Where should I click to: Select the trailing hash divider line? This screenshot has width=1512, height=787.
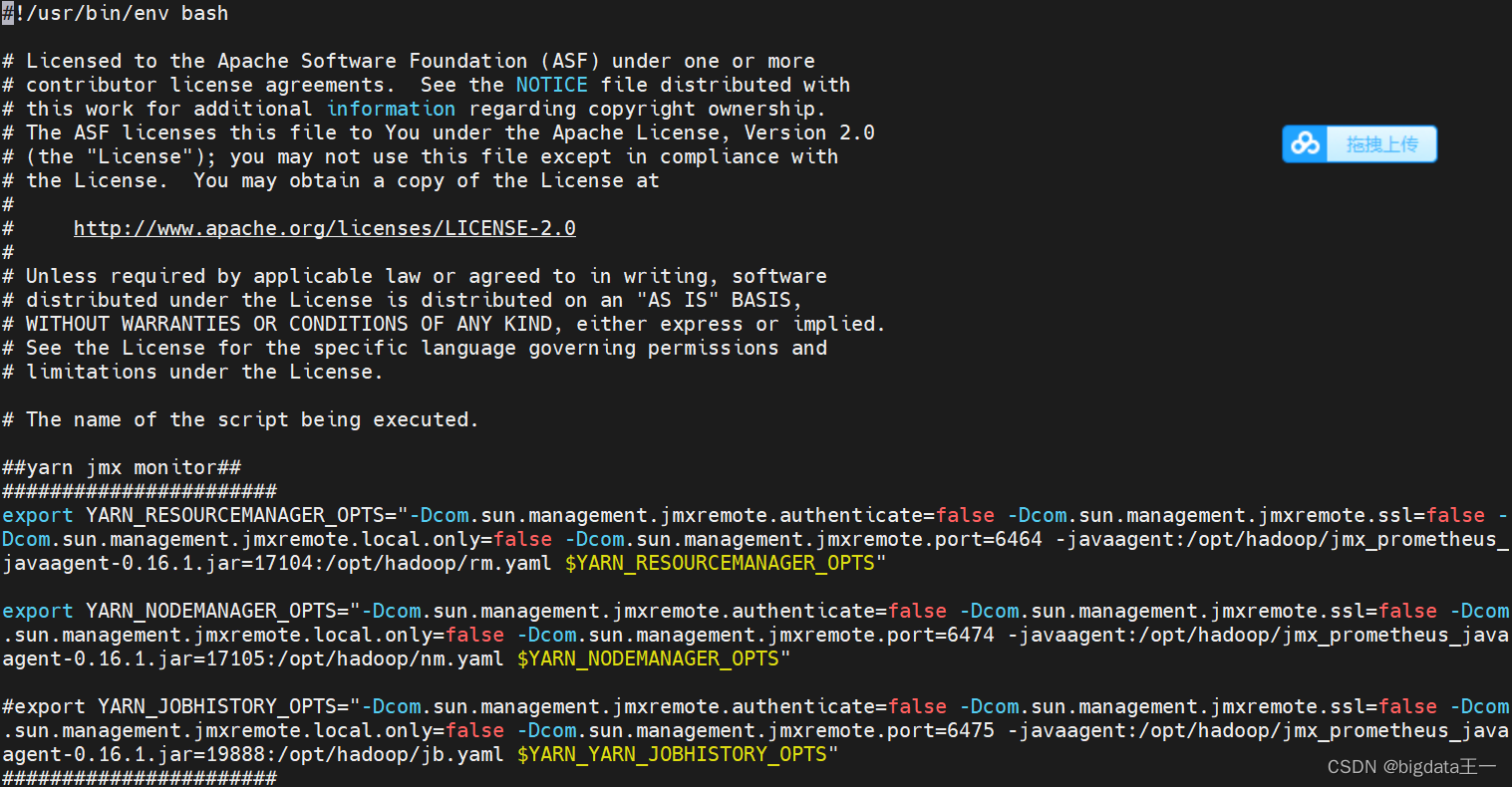(138, 778)
